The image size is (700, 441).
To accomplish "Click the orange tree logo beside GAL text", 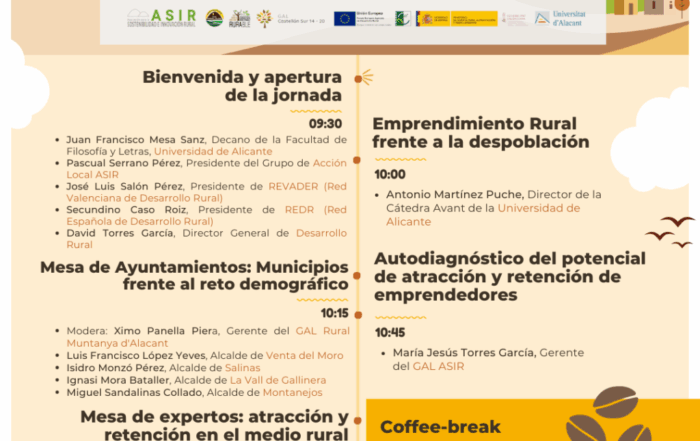I will click(264, 19).
